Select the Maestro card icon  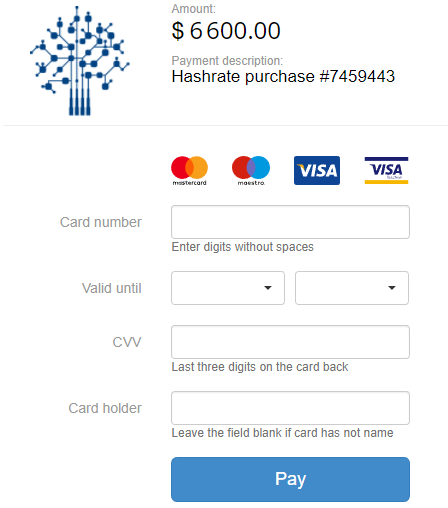pos(251,170)
